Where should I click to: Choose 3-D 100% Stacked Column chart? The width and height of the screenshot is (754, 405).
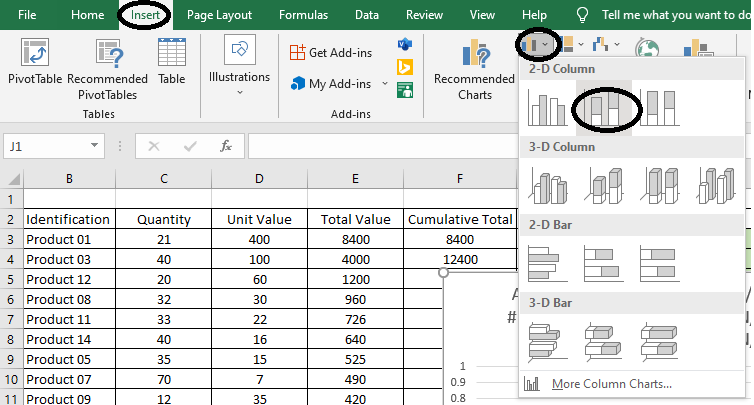(x=660, y=185)
